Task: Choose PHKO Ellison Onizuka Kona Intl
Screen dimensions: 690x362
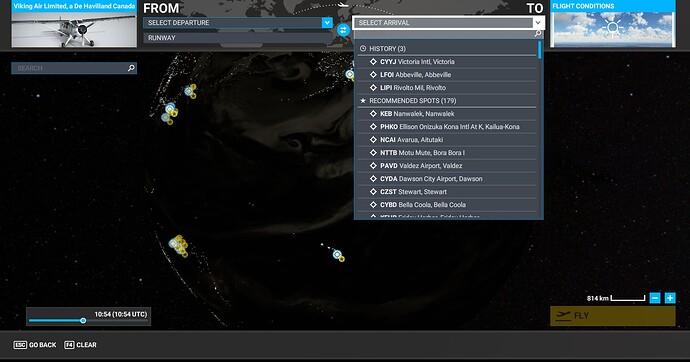Action: 448,127
